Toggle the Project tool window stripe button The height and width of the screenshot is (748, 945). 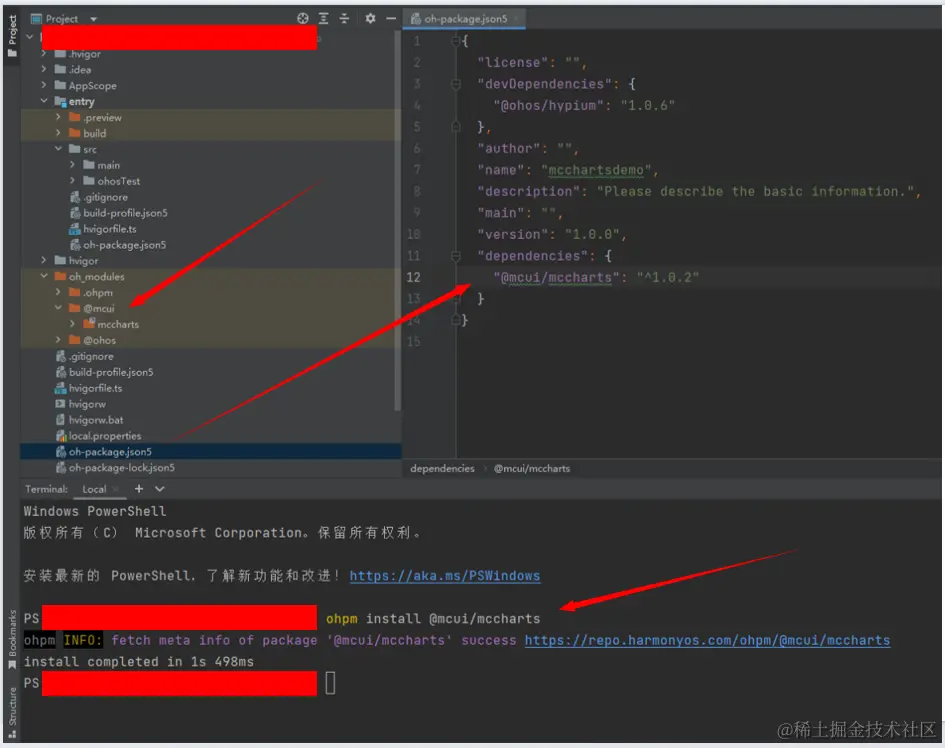[x=12, y=35]
